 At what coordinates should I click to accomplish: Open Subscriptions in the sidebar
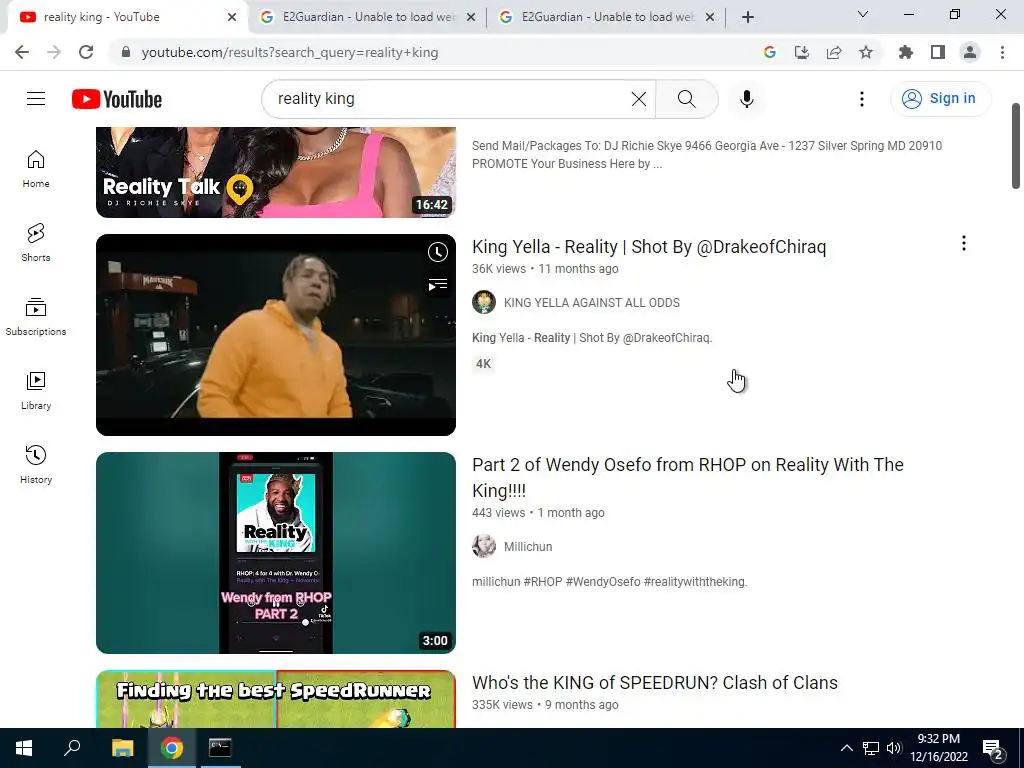[x=36, y=317]
